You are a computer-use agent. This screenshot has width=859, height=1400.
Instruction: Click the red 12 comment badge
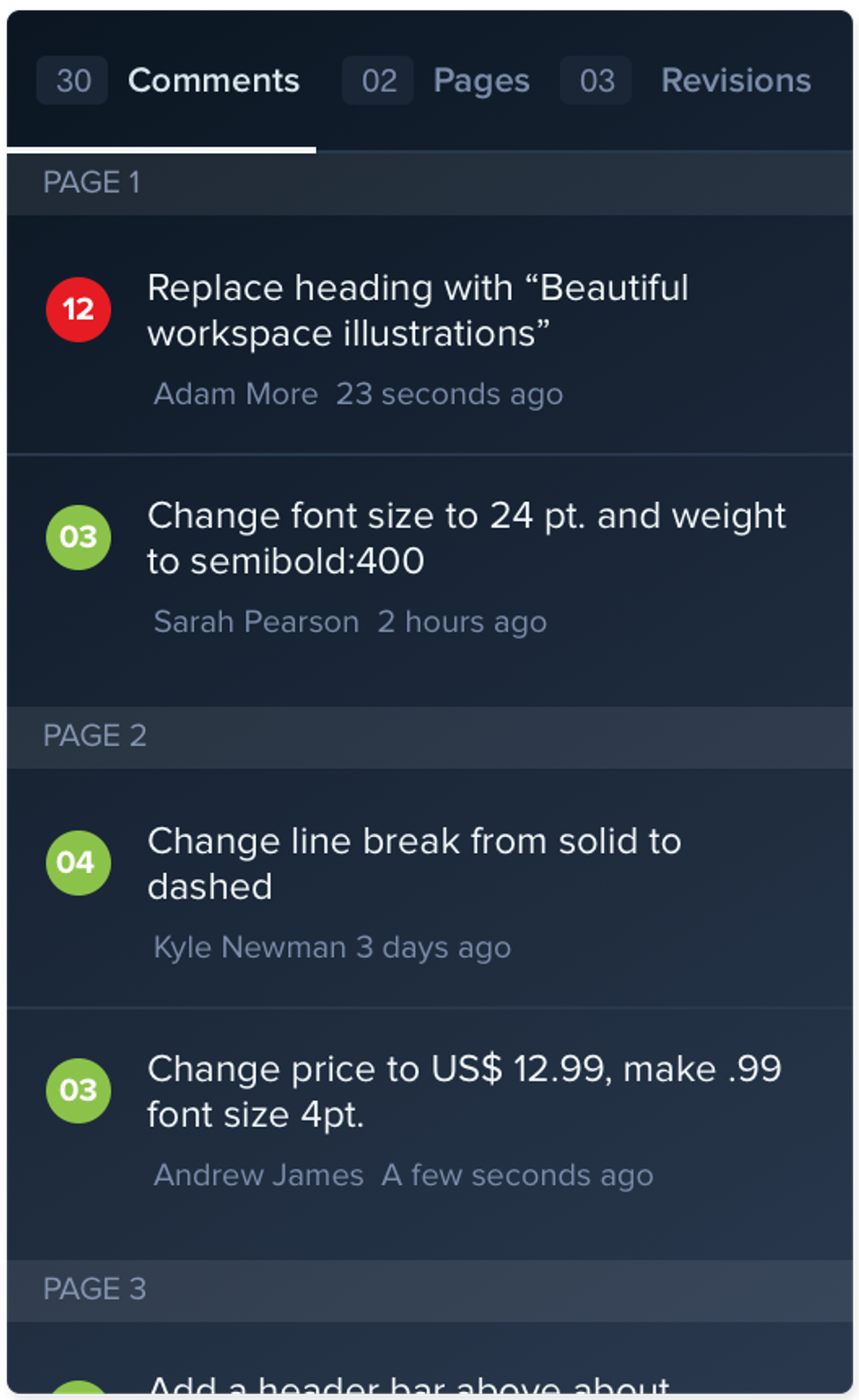[x=79, y=310]
